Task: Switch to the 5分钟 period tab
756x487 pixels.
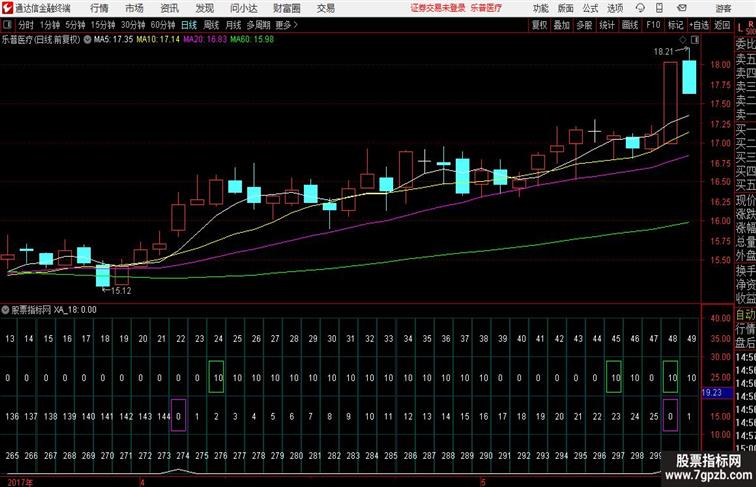Action: point(75,25)
